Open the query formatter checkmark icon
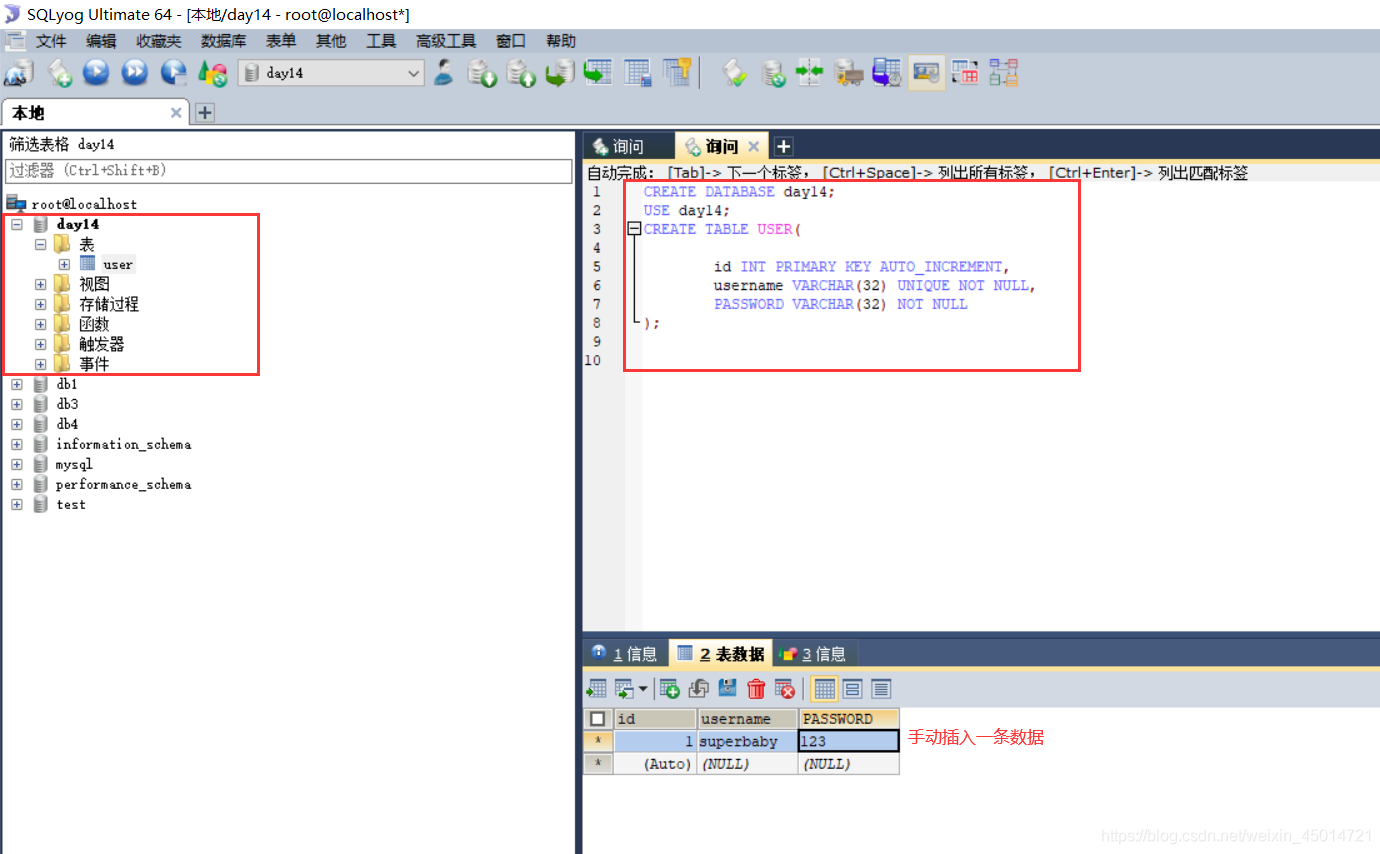 (735, 72)
